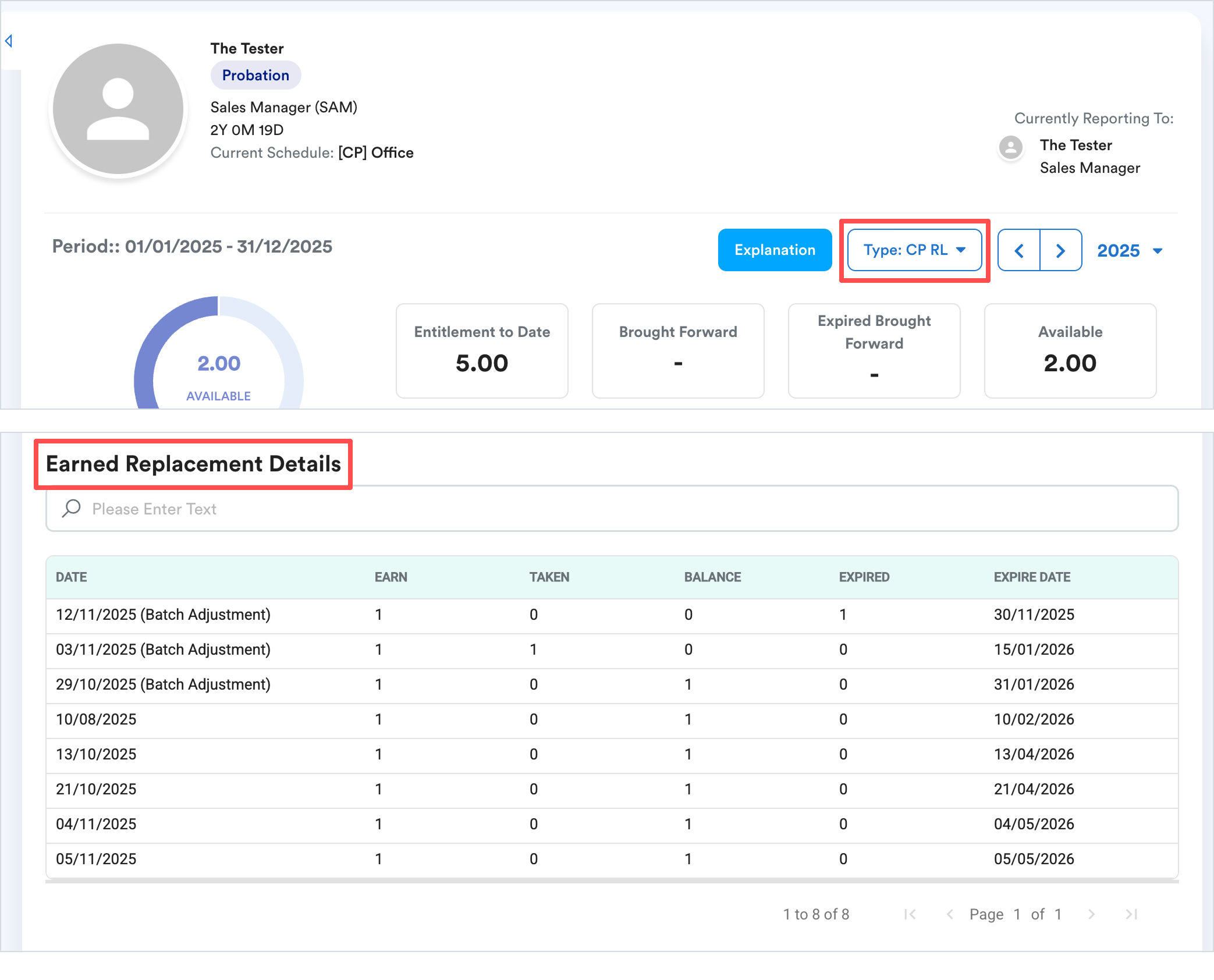
Task: Click the search magnifier icon
Action: (71, 509)
